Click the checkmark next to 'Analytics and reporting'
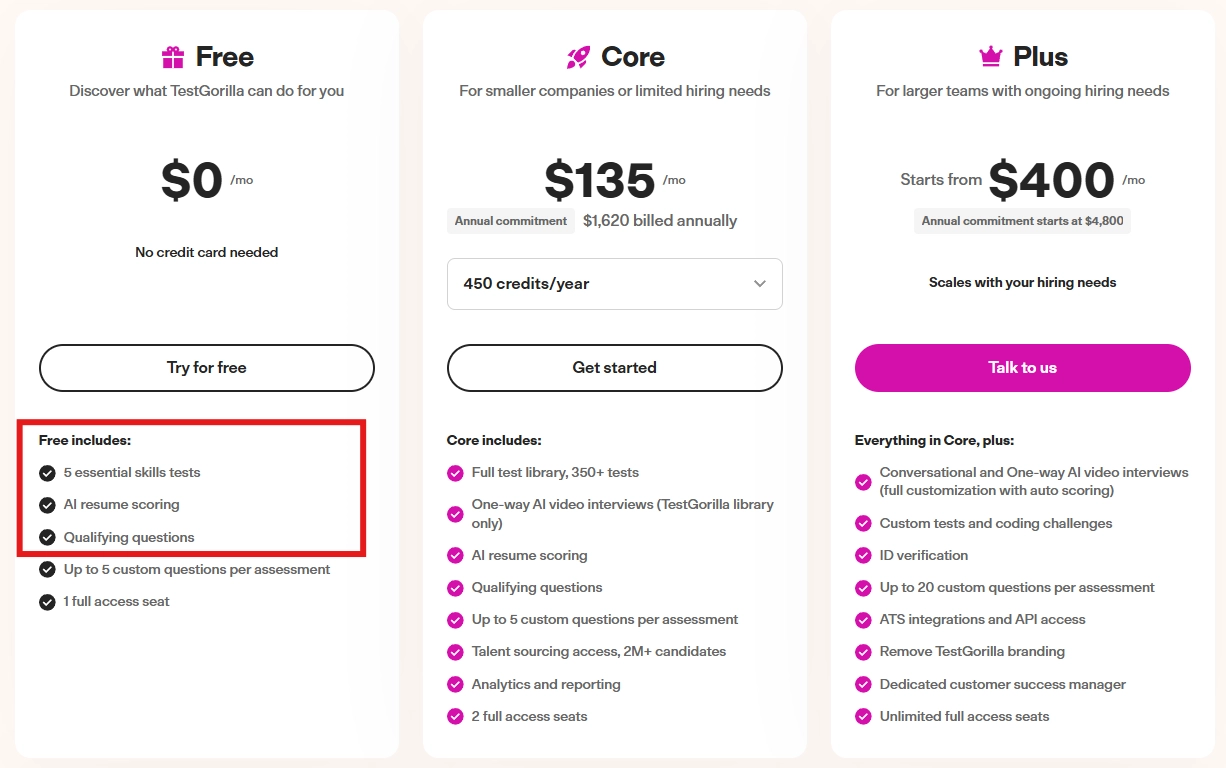This screenshot has height=768, width=1226. click(456, 684)
